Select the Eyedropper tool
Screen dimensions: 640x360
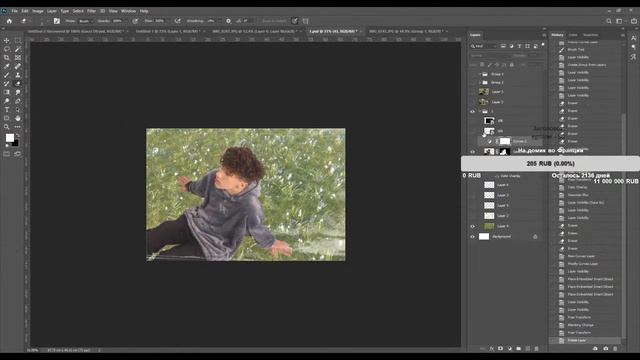tap(7, 66)
